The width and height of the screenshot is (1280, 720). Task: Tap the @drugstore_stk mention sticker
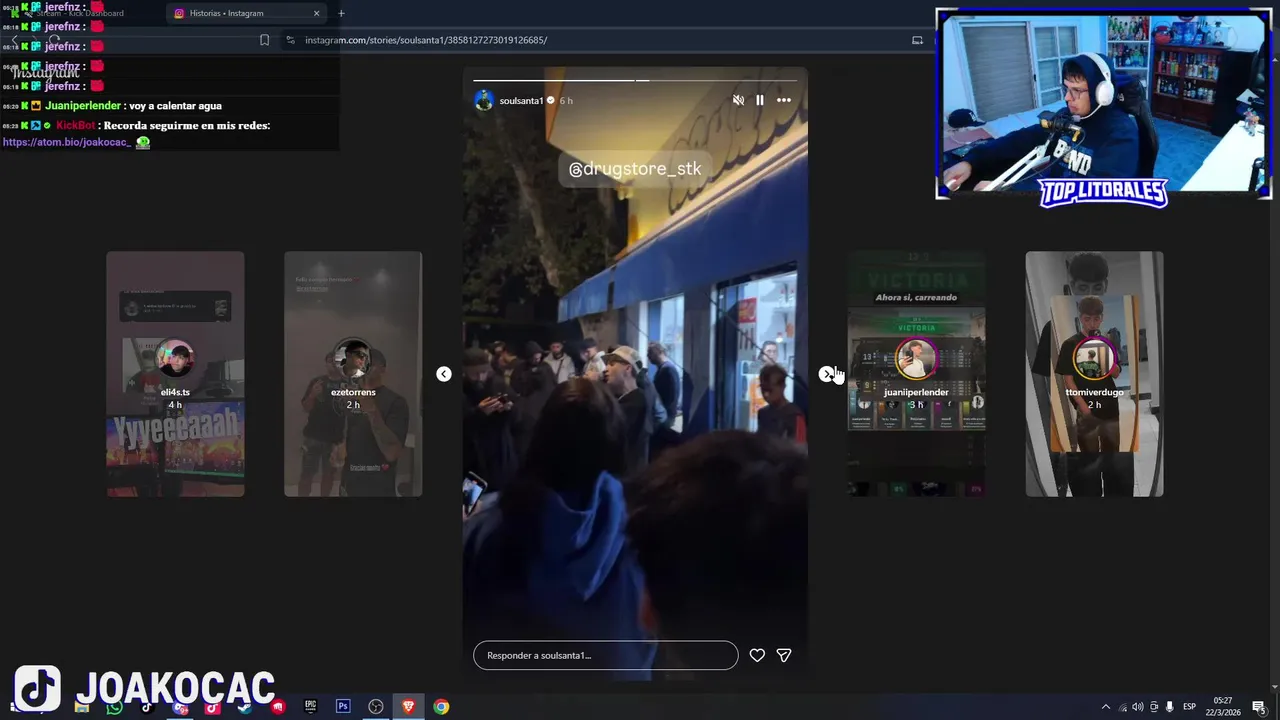pyautogui.click(x=635, y=169)
